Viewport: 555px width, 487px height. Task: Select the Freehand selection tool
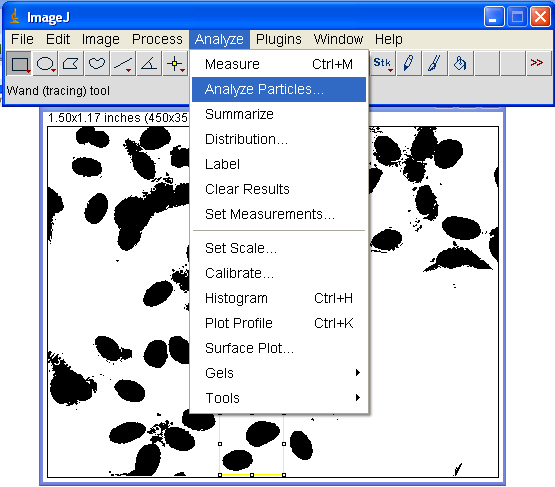point(97,64)
